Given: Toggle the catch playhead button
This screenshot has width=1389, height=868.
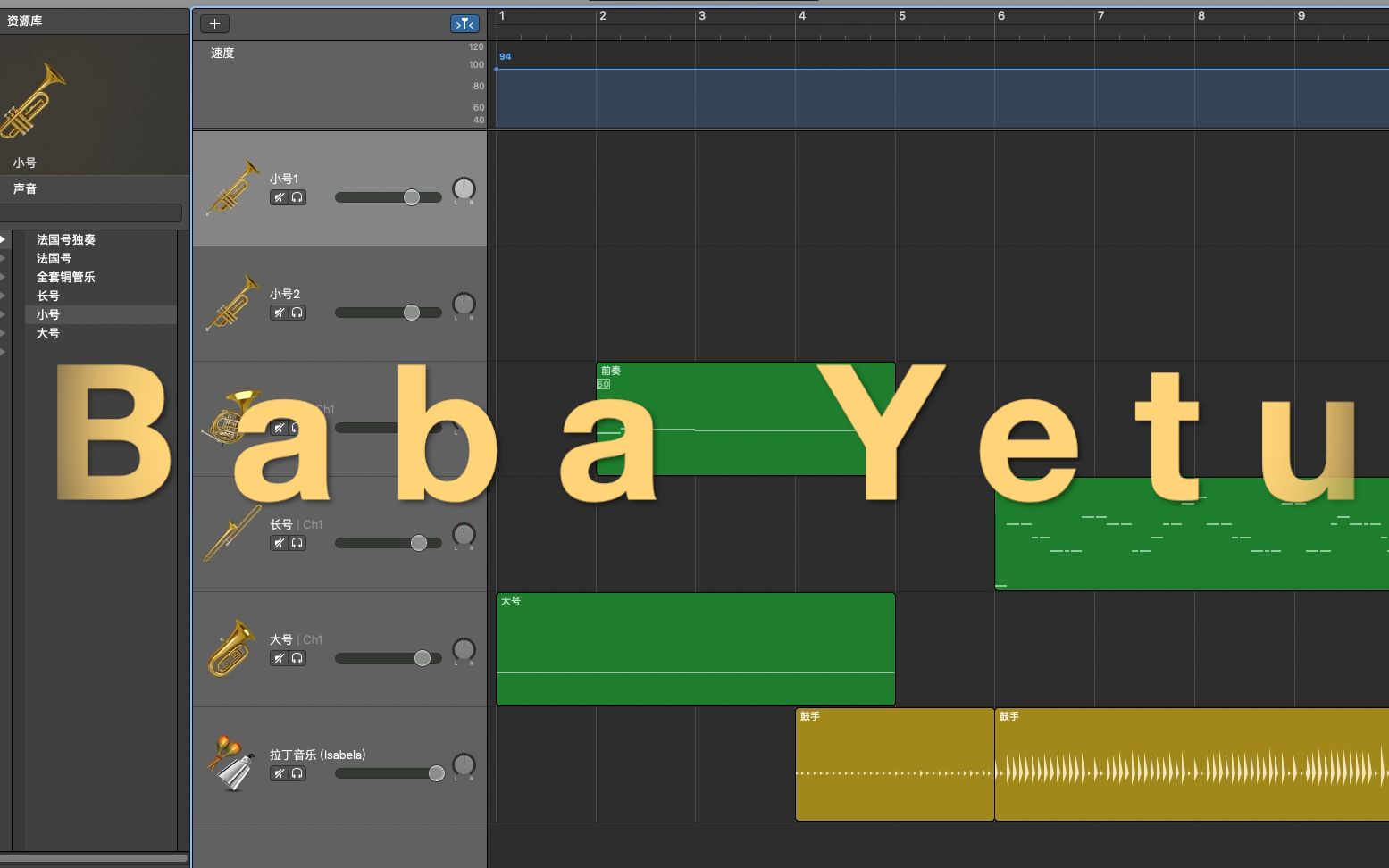Looking at the screenshot, I should [x=464, y=24].
